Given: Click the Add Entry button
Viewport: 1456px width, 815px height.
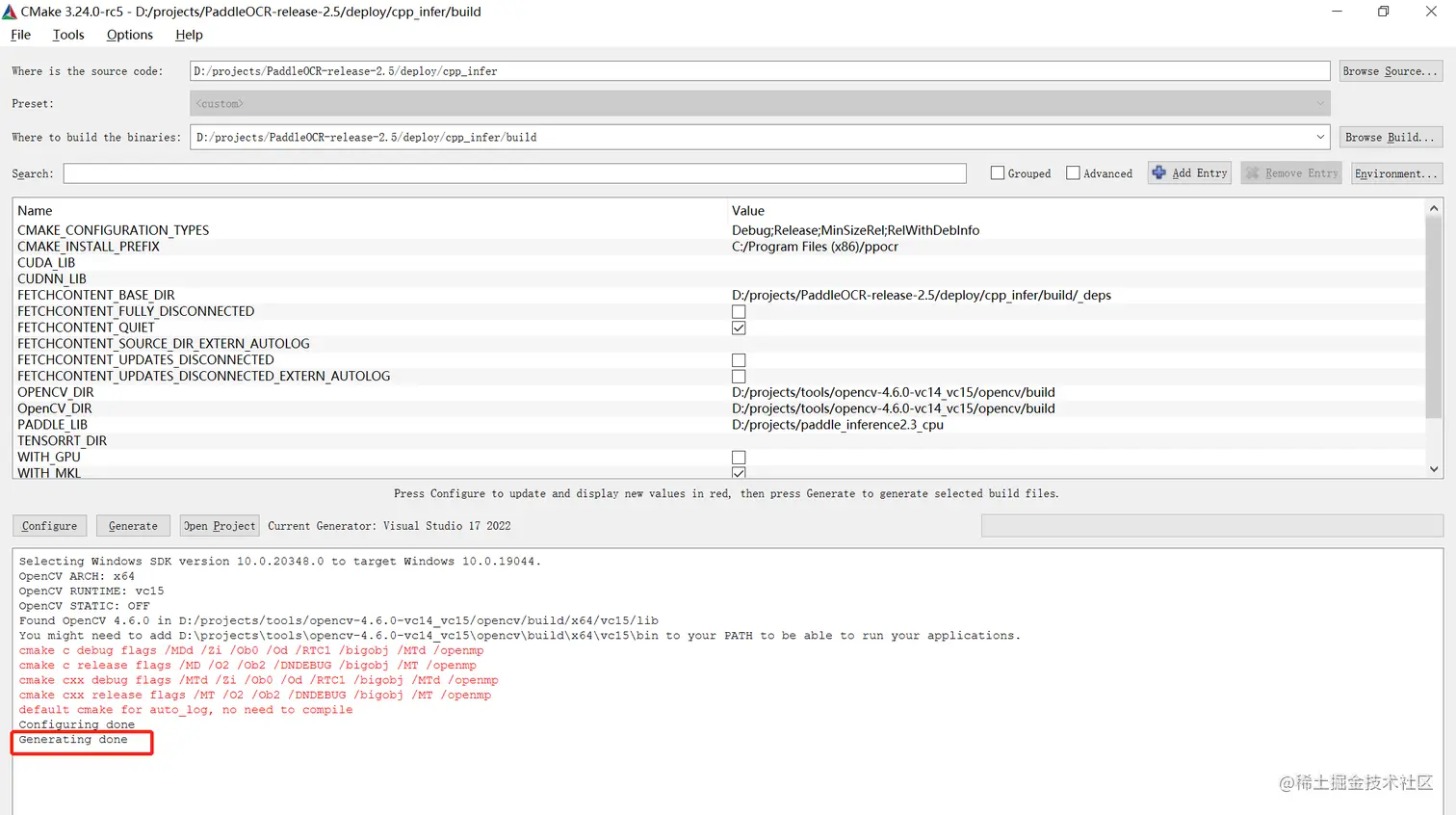Looking at the screenshot, I should click(1189, 173).
